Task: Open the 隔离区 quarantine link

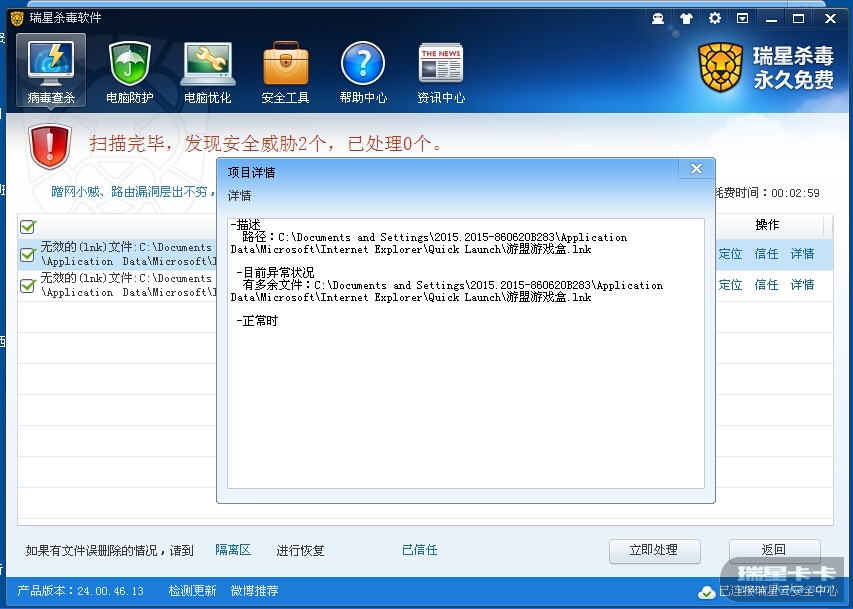Action: (x=233, y=550)
